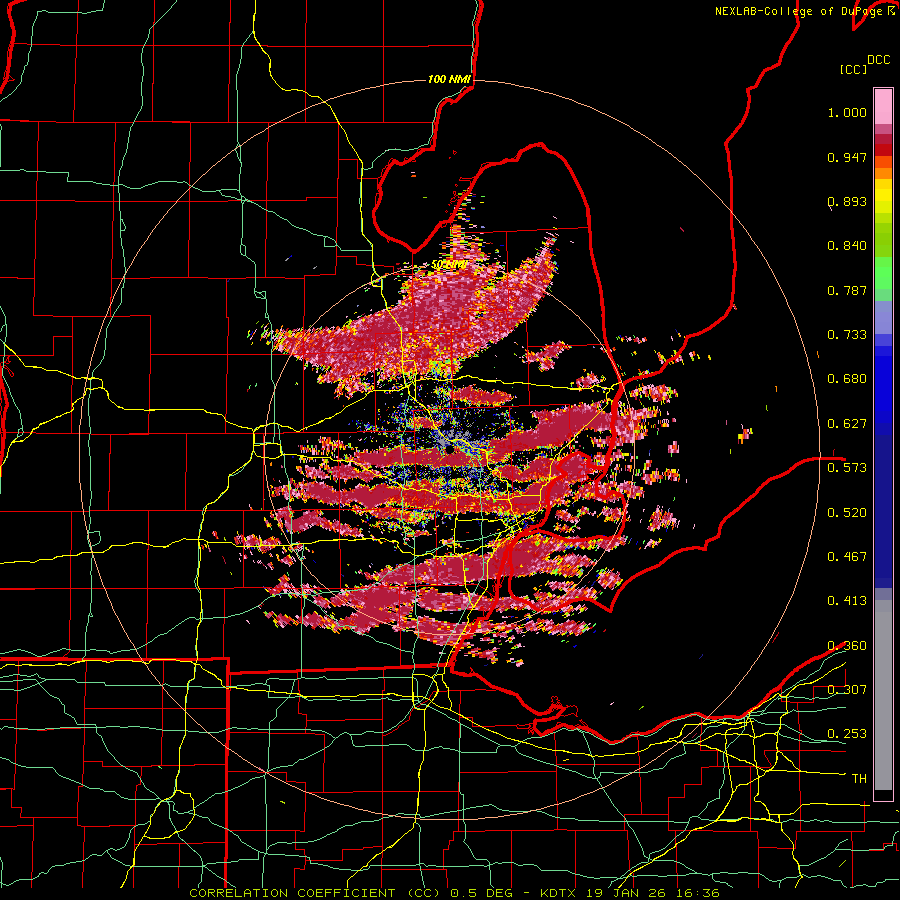The height and width of the screenshot is (900, 900).
Task: Click the TH threshold label on the legend
Action: point(859,779)
